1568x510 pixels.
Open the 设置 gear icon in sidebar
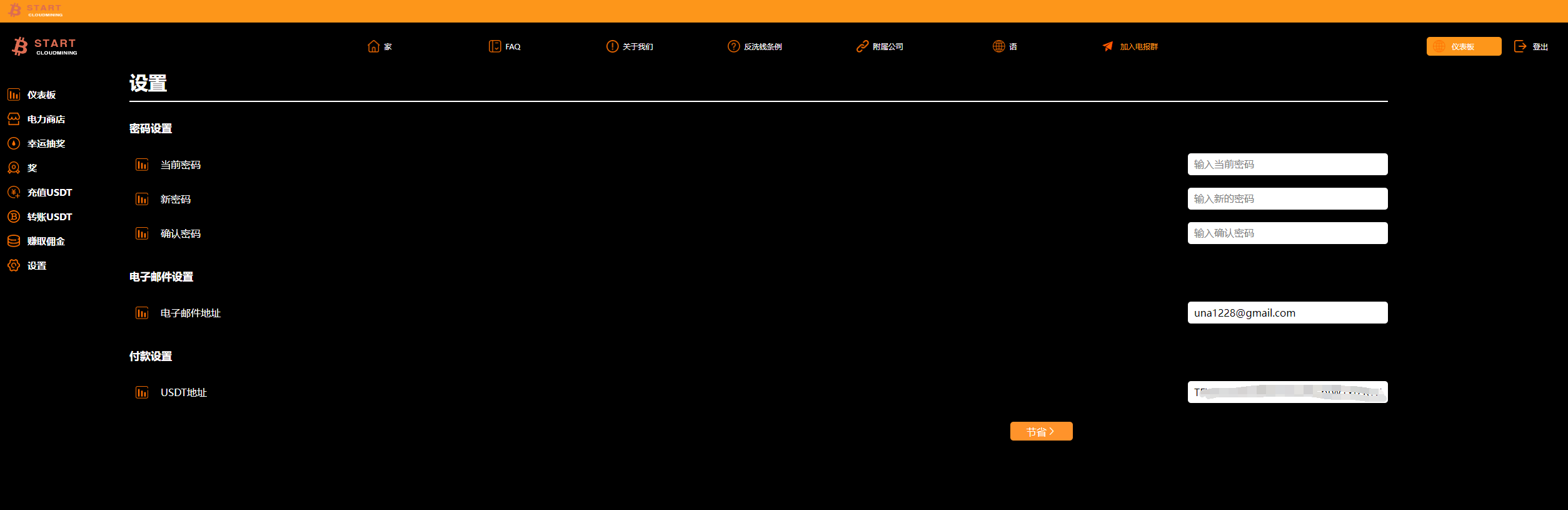(14, 265)
